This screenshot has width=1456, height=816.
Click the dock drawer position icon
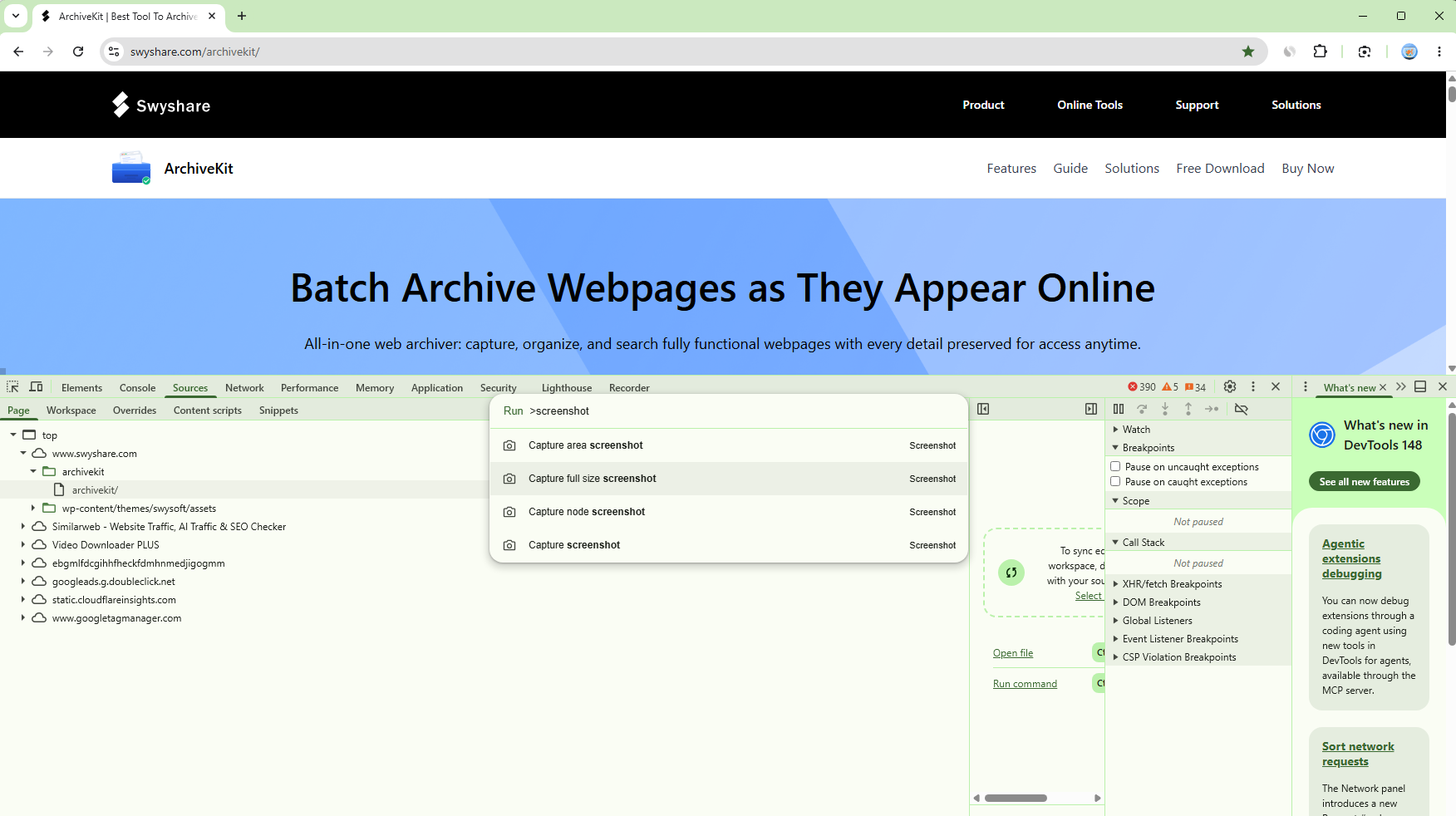[1420, 386]
